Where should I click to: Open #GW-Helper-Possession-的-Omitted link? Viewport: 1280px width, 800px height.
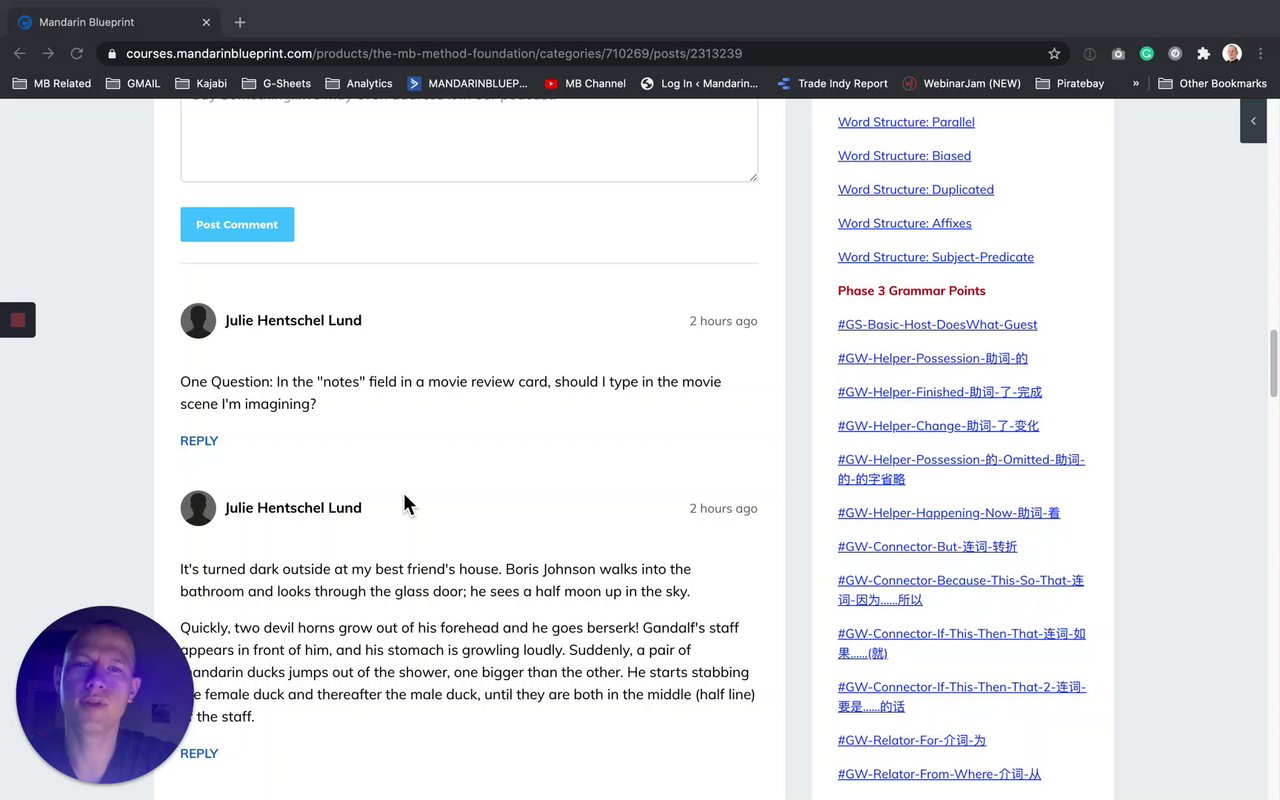click(x=961, y=469)
